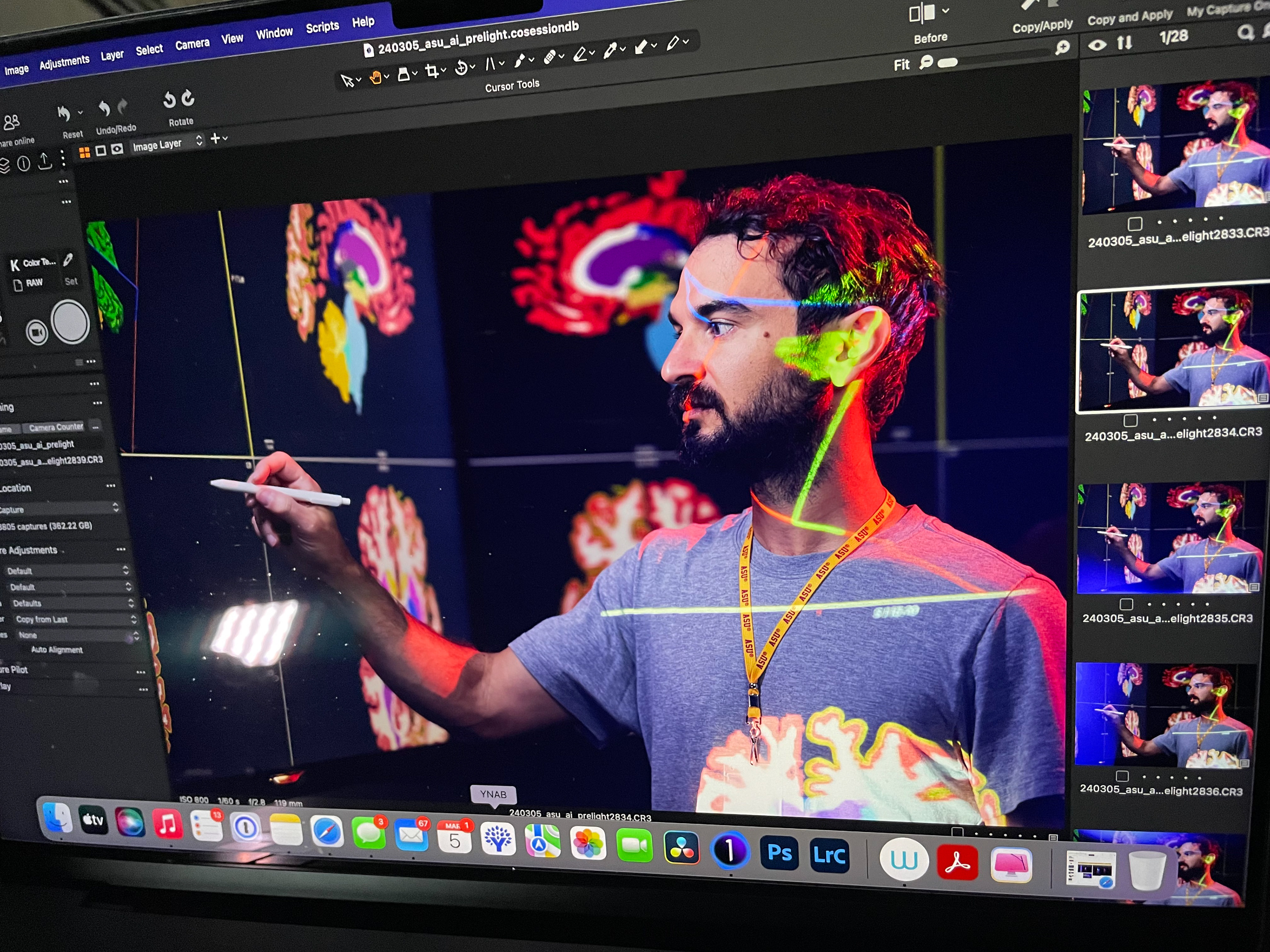Select the Loupe cursor tool
This screenshot has width=1270, height=952.
coord(403,74)
